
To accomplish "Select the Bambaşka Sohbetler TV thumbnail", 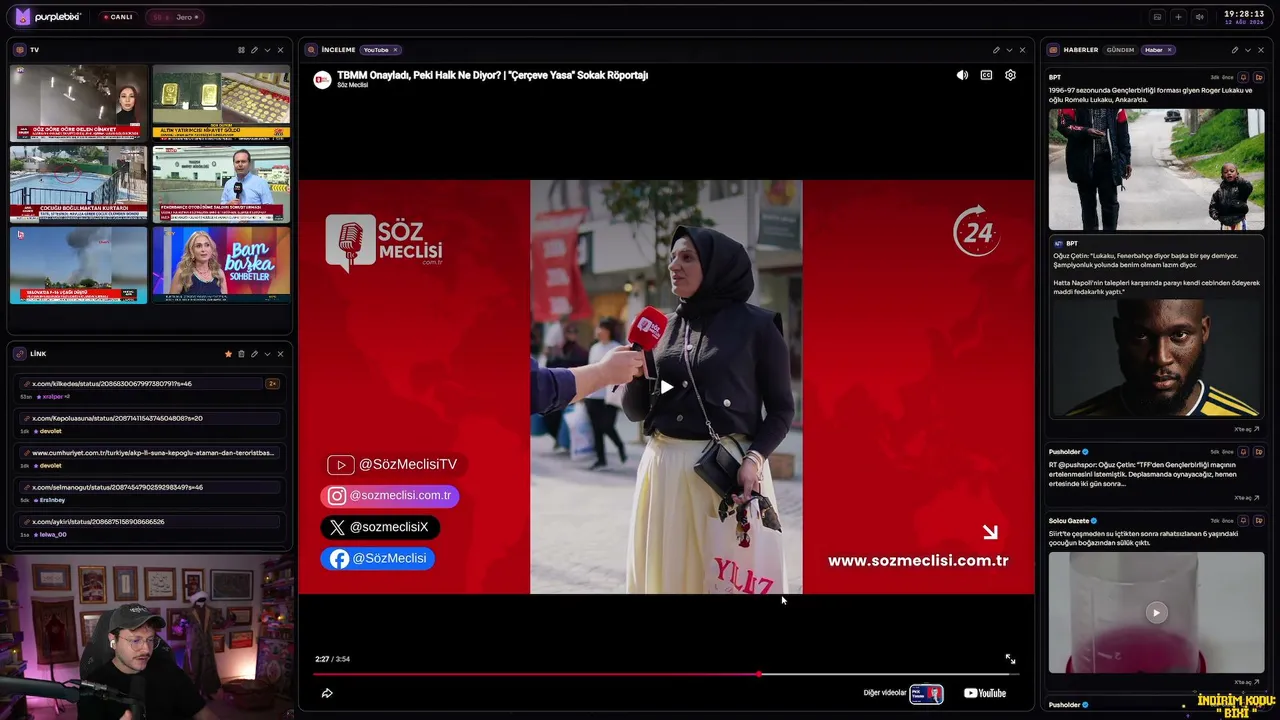I will 221,265.
